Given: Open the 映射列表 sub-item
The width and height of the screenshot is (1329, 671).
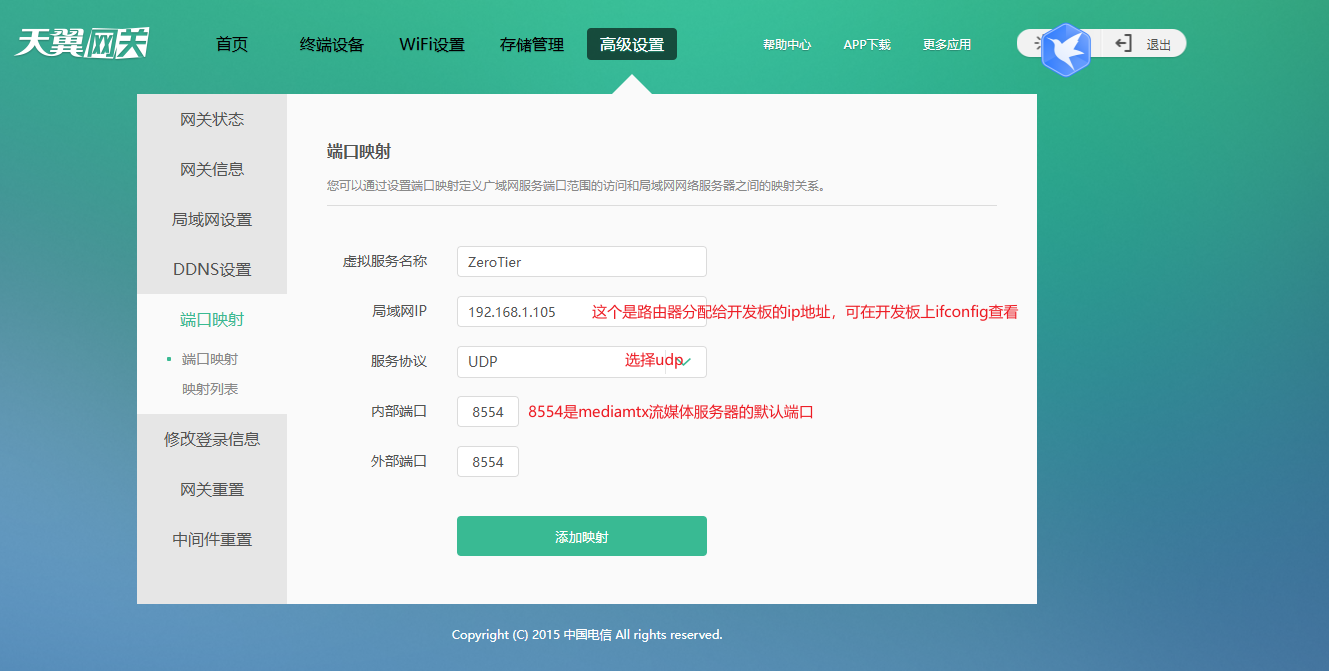Looking at the screenshot, I should point(210,389).
